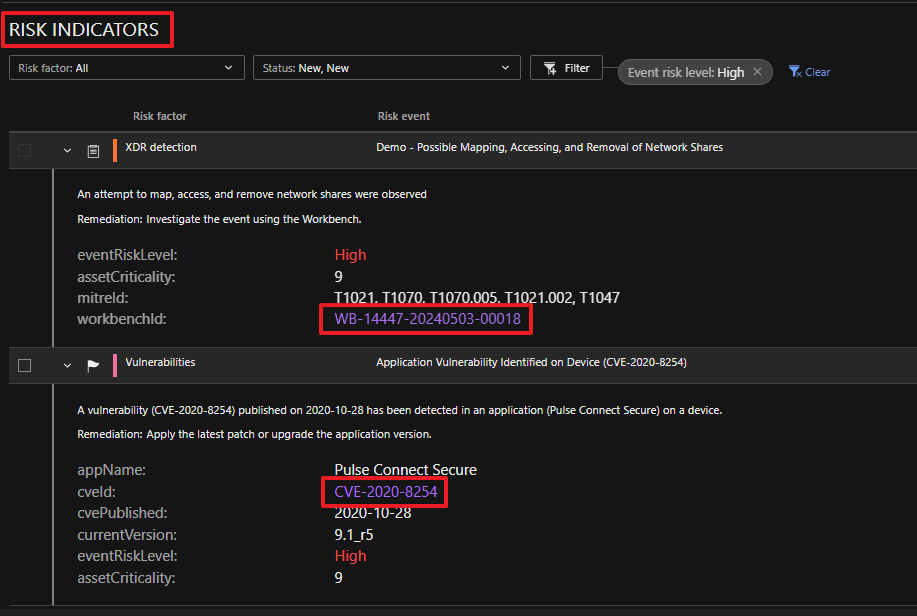The image size is (917, 616).
Task: Click the pink severity bar beside Vulnerabilities
Action: (x=115, y=365)
